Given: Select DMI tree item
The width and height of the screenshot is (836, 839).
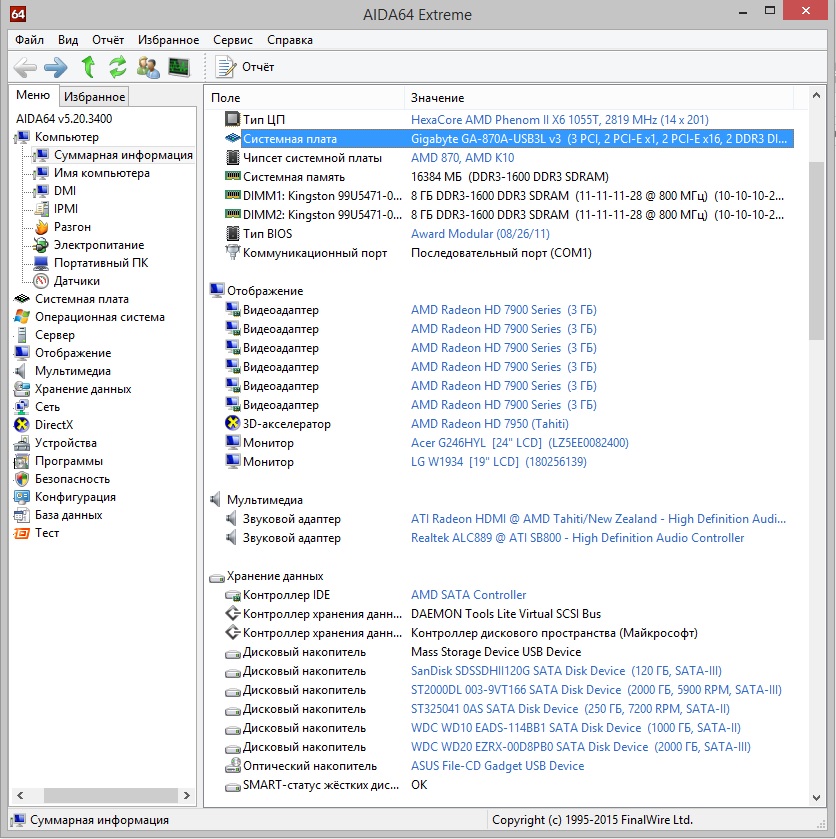Looking at the screenshot, I should point(65,191).
